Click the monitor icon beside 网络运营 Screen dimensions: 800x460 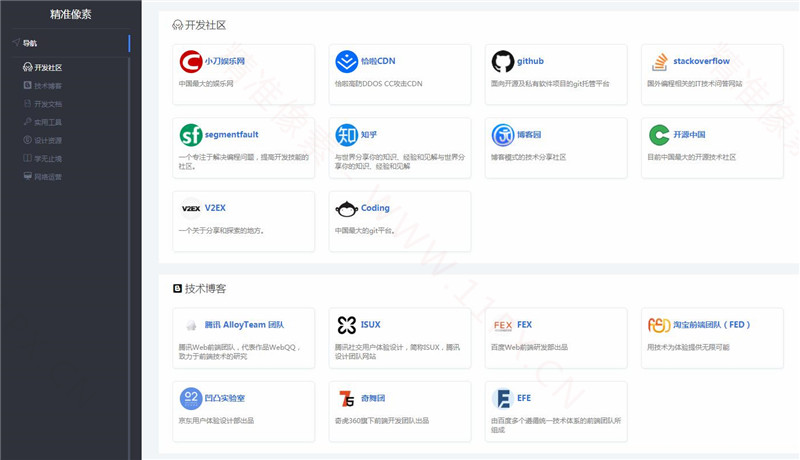tap(28, 176)
